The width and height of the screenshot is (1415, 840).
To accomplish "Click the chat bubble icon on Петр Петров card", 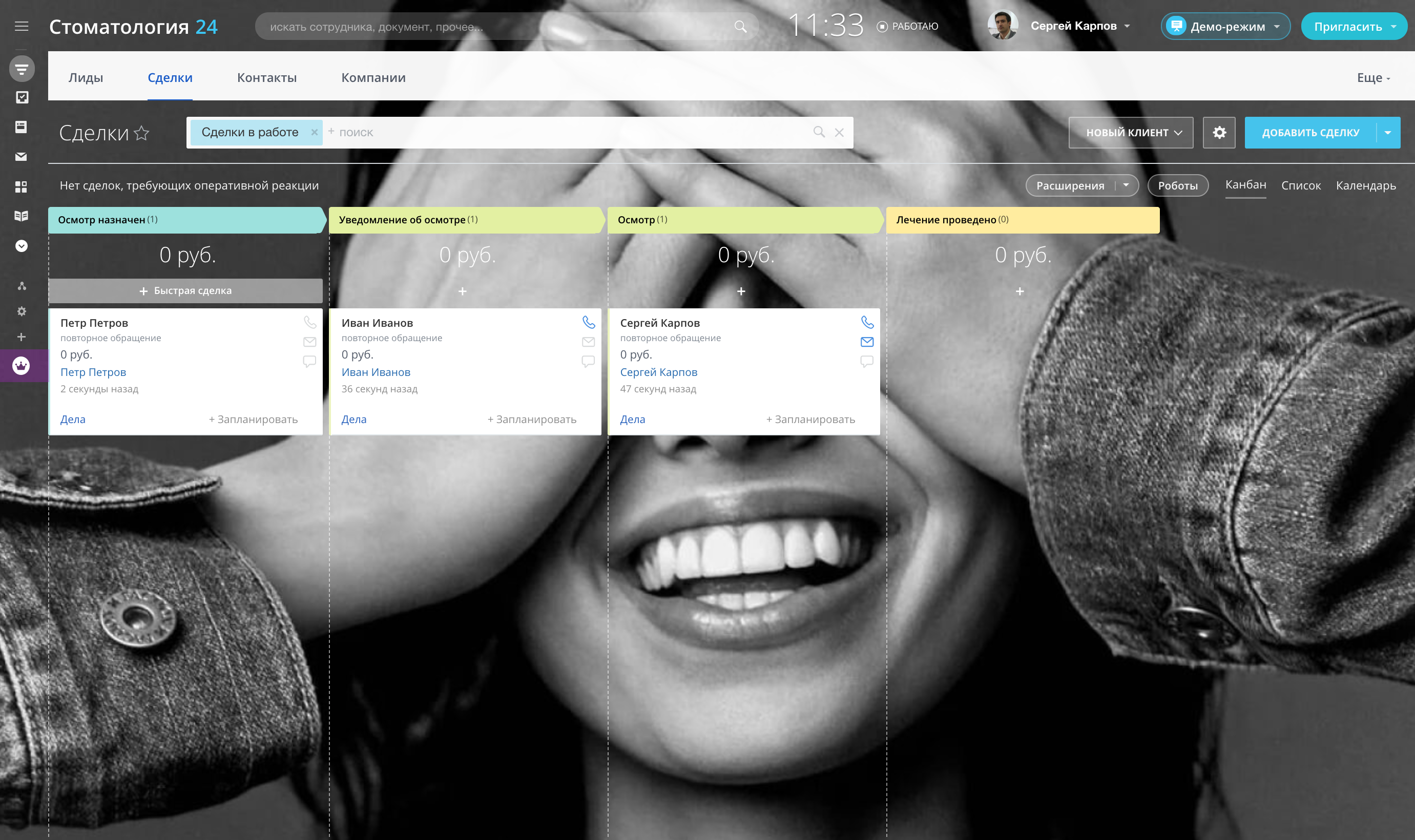I will coord(309,361).
